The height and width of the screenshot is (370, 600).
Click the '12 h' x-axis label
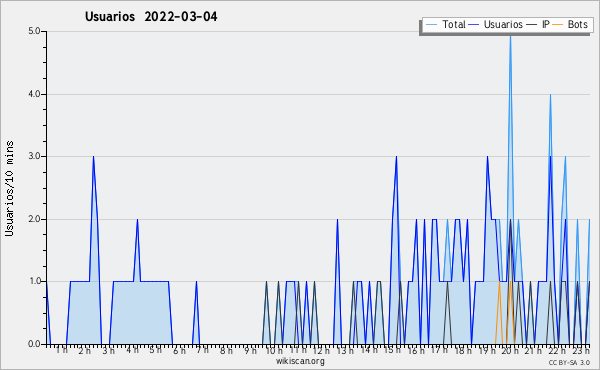point(321,350)
